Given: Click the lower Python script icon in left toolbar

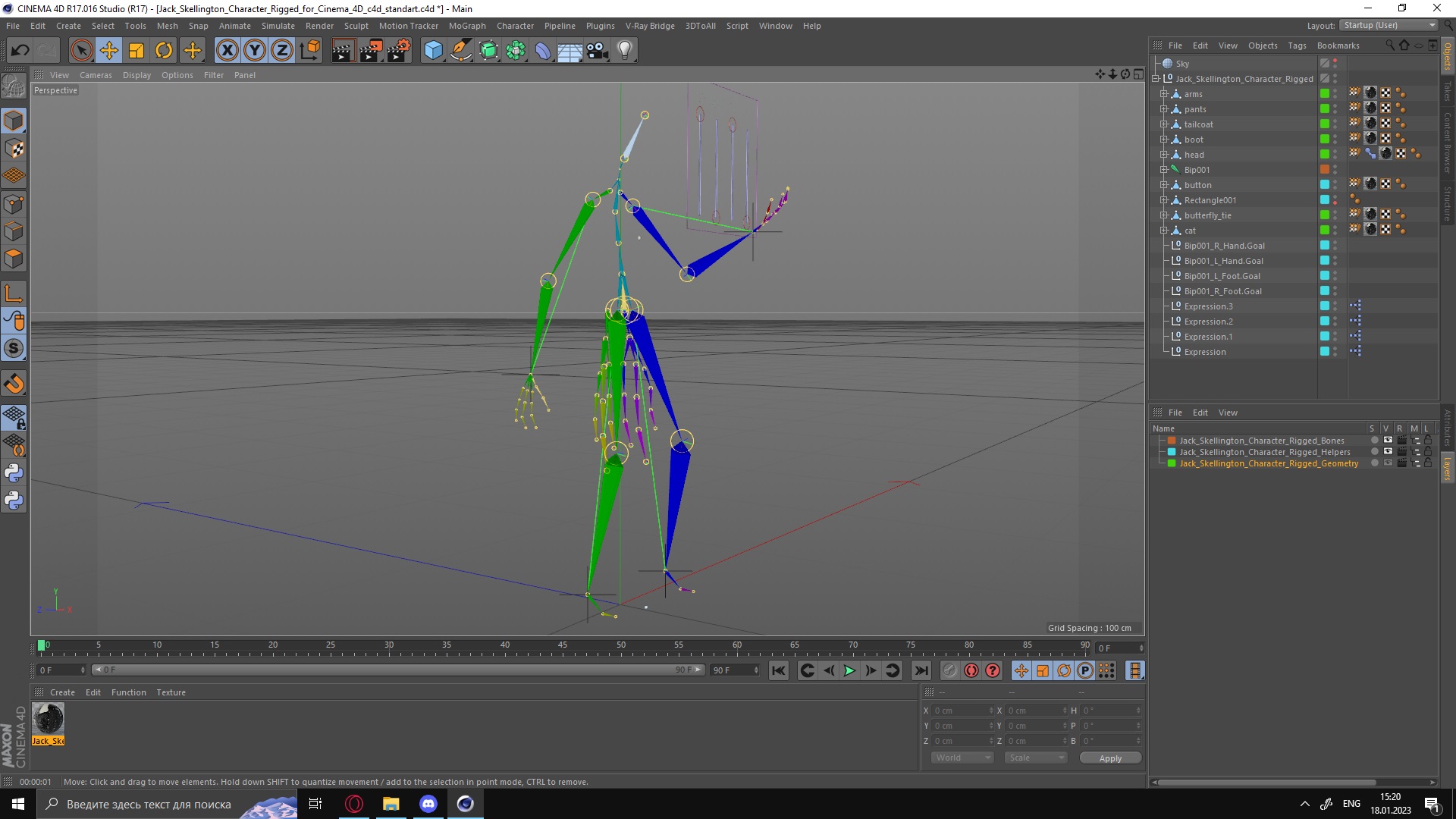Looking at the screenshot, I should coord(14,500).
